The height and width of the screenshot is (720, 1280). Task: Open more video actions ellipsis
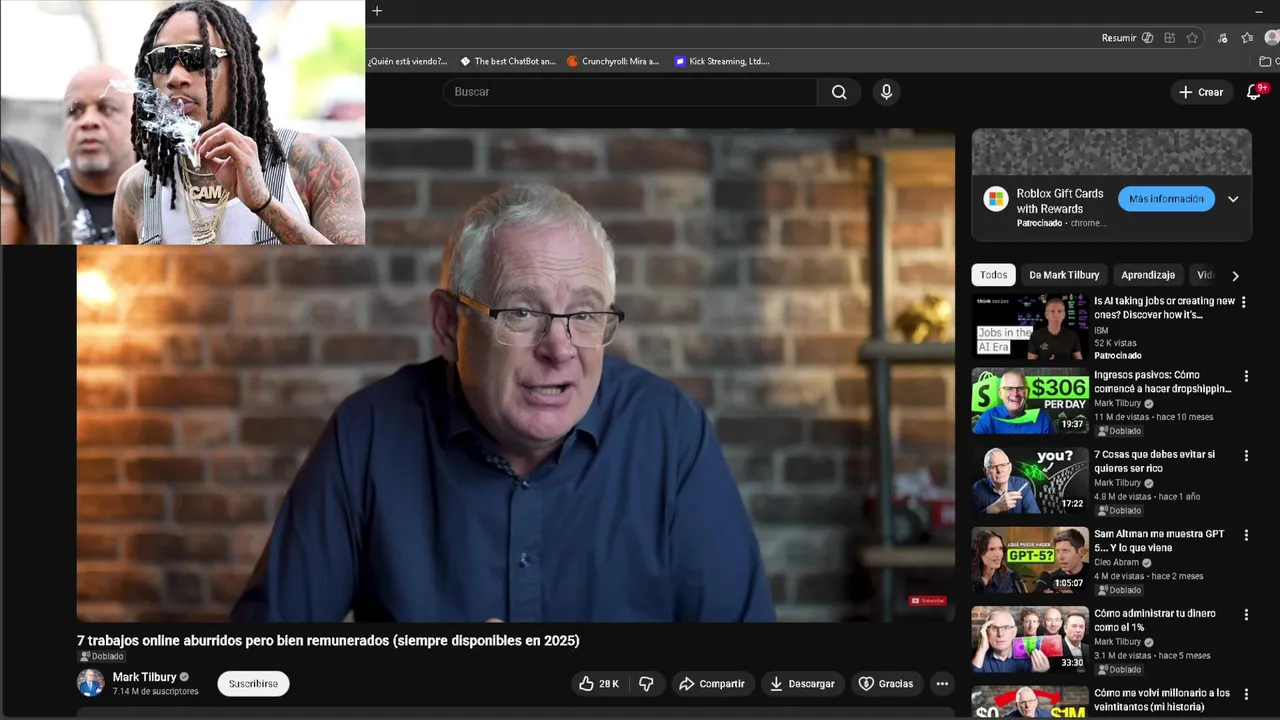941,684
